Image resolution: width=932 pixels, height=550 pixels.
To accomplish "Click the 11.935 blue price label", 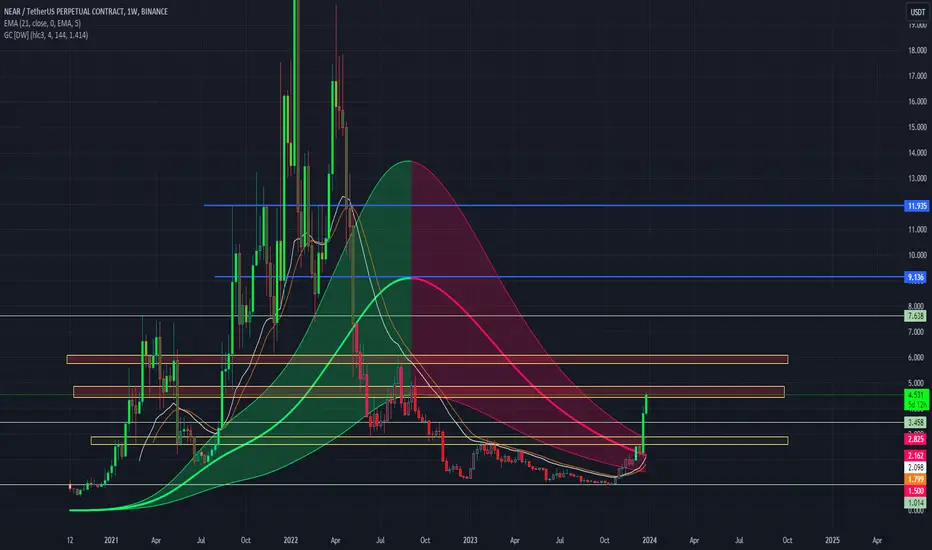I will coord(916,206).
